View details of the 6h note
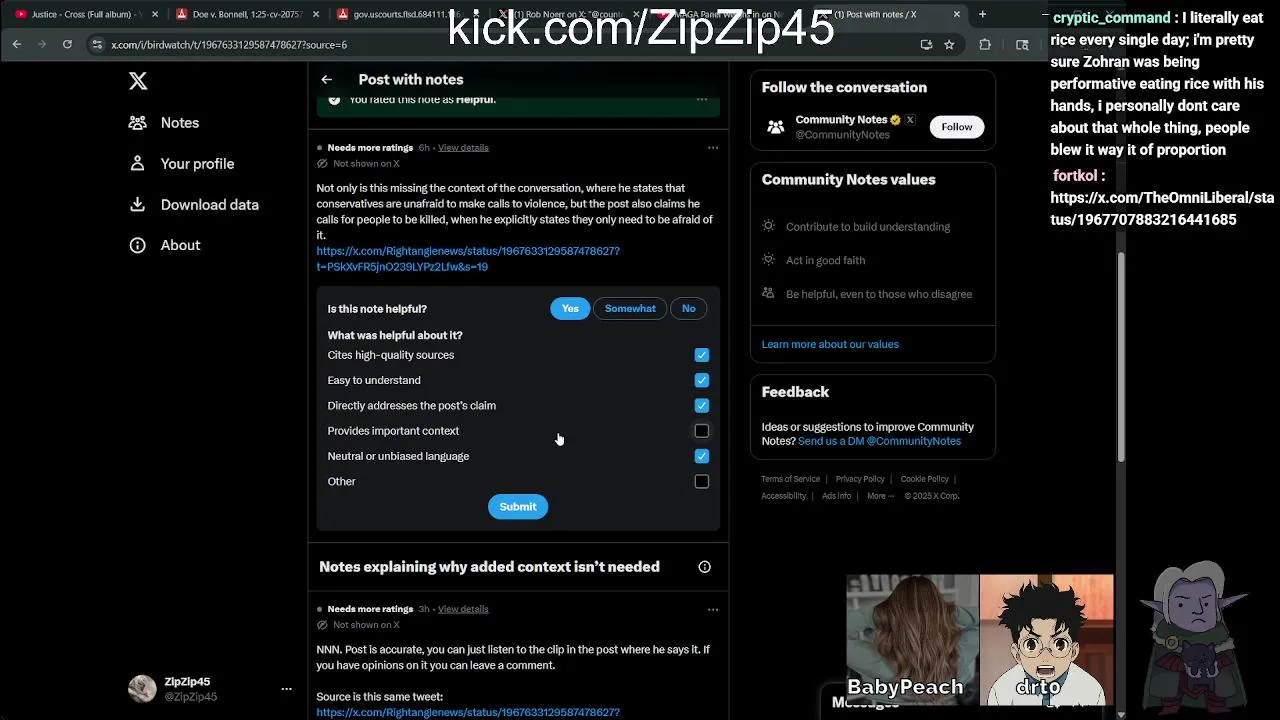1280x720 pixels. [463, 148]
